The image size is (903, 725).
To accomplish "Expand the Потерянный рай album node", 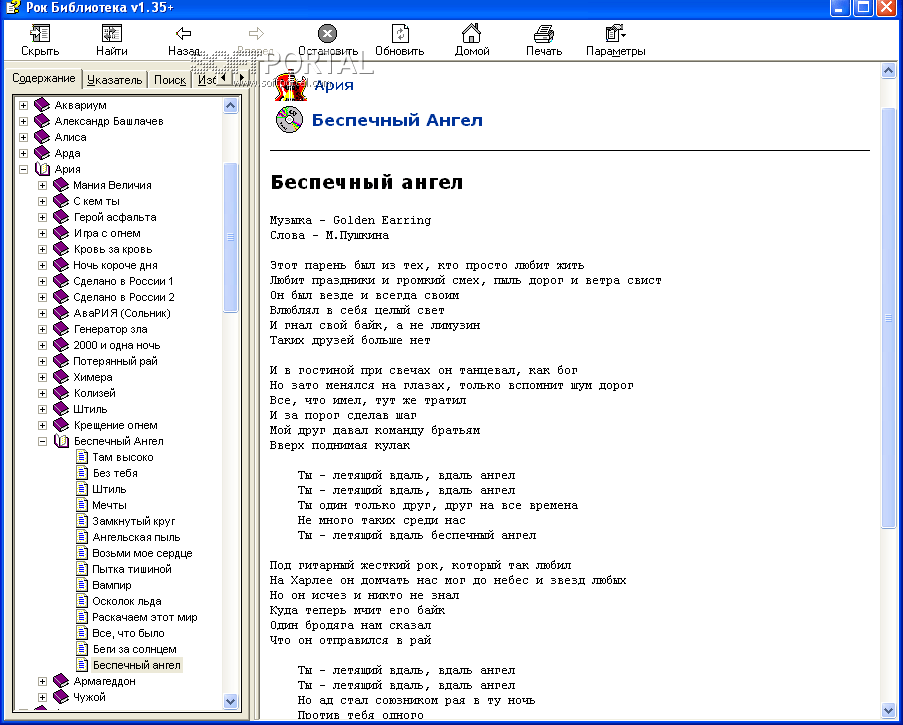I will tap(42, 362).
